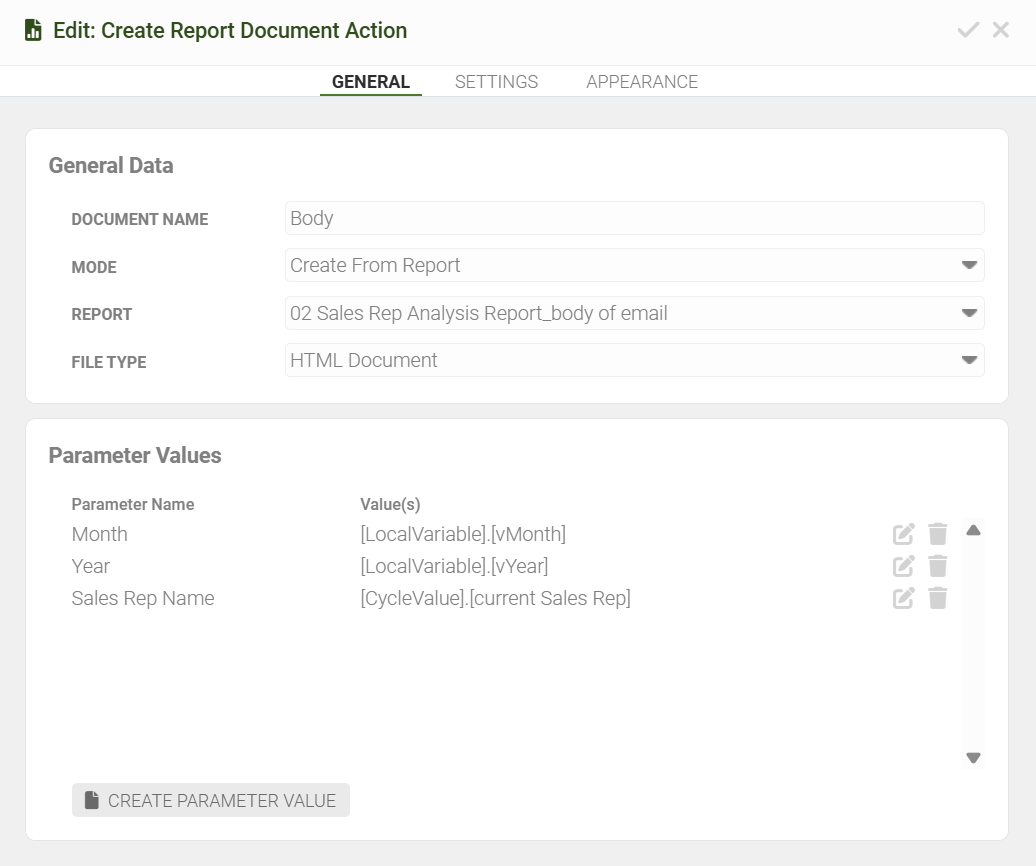Click the edit icon for Month parameter
Image resolution: width=1036 pixels, height=866 pixels.
point(903,534)
